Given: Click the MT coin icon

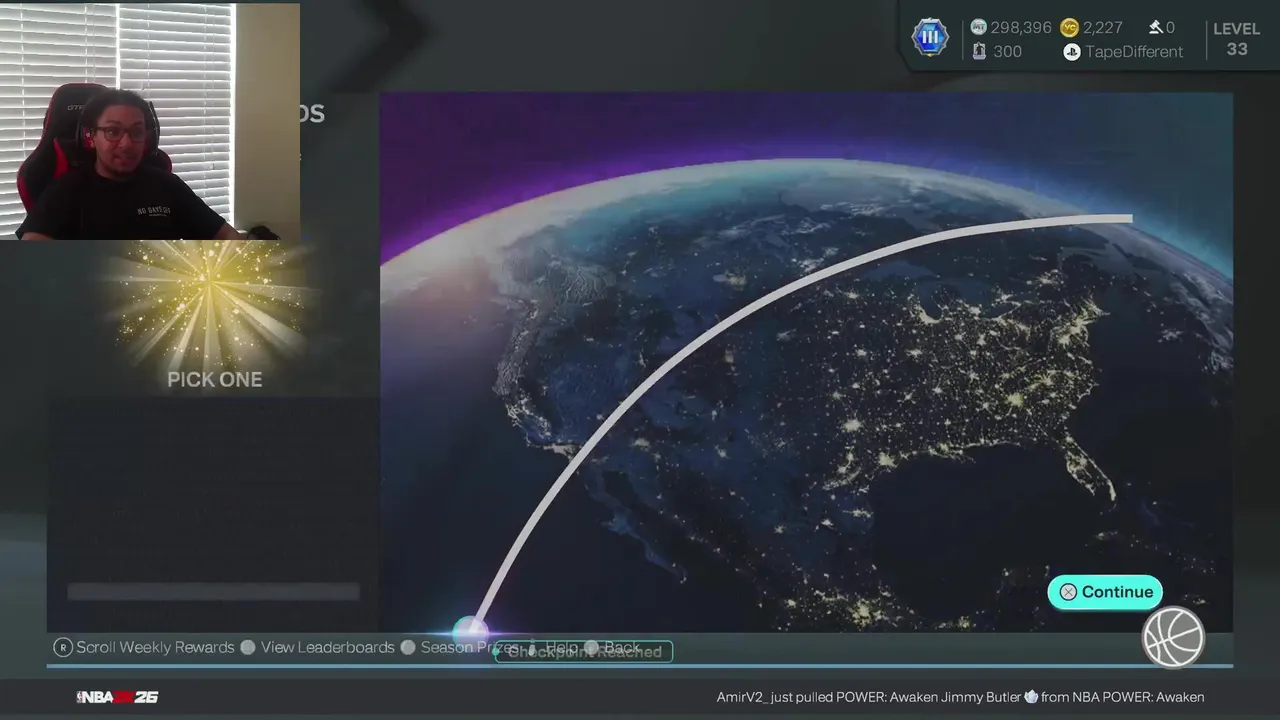Looking at the screenshot, I should click(978, 27).
